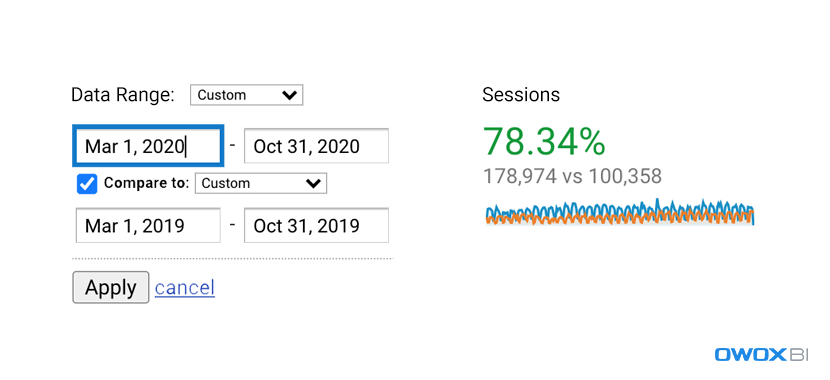The image size is (830, 380).
Task: Click the Compare to label text
Action: [x=147, y=183]
